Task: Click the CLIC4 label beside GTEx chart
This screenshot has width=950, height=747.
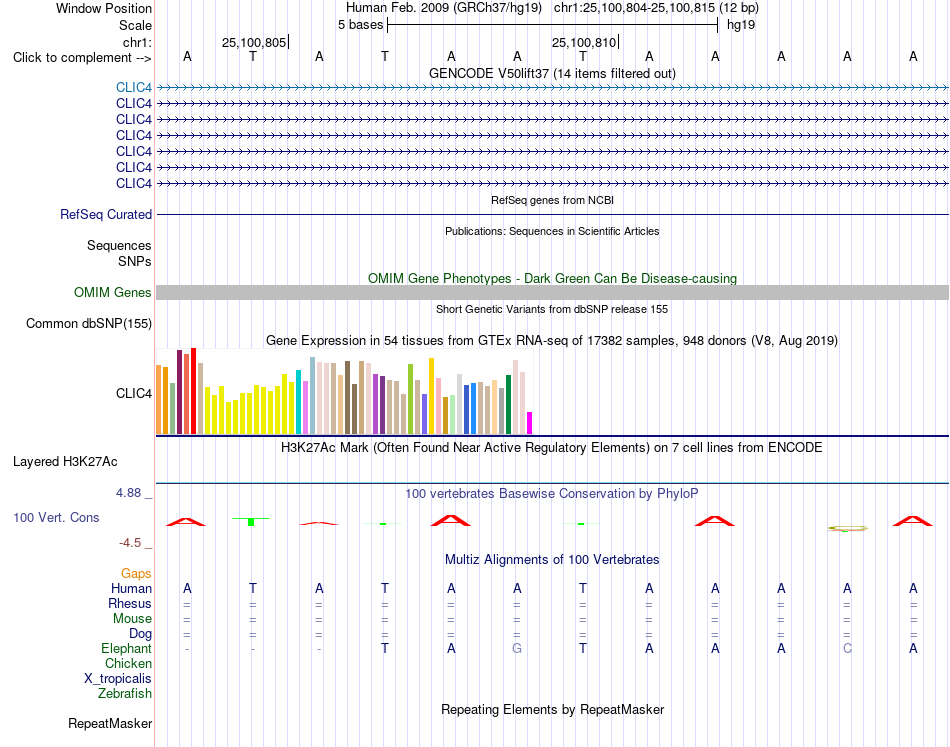Action: point(134,394)
